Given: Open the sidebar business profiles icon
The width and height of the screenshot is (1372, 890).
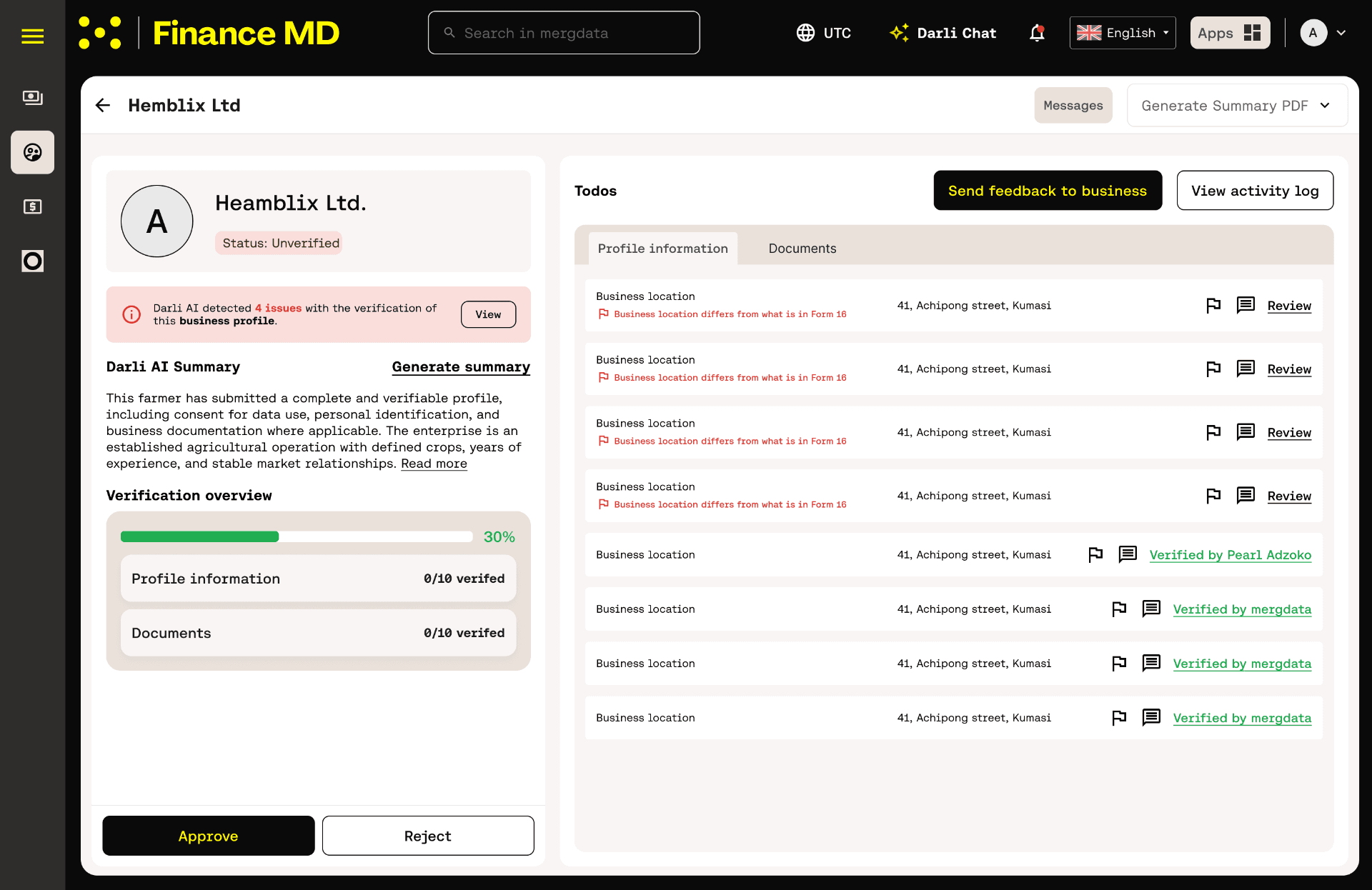Looking at the screenshot, I should pos(32,152).
